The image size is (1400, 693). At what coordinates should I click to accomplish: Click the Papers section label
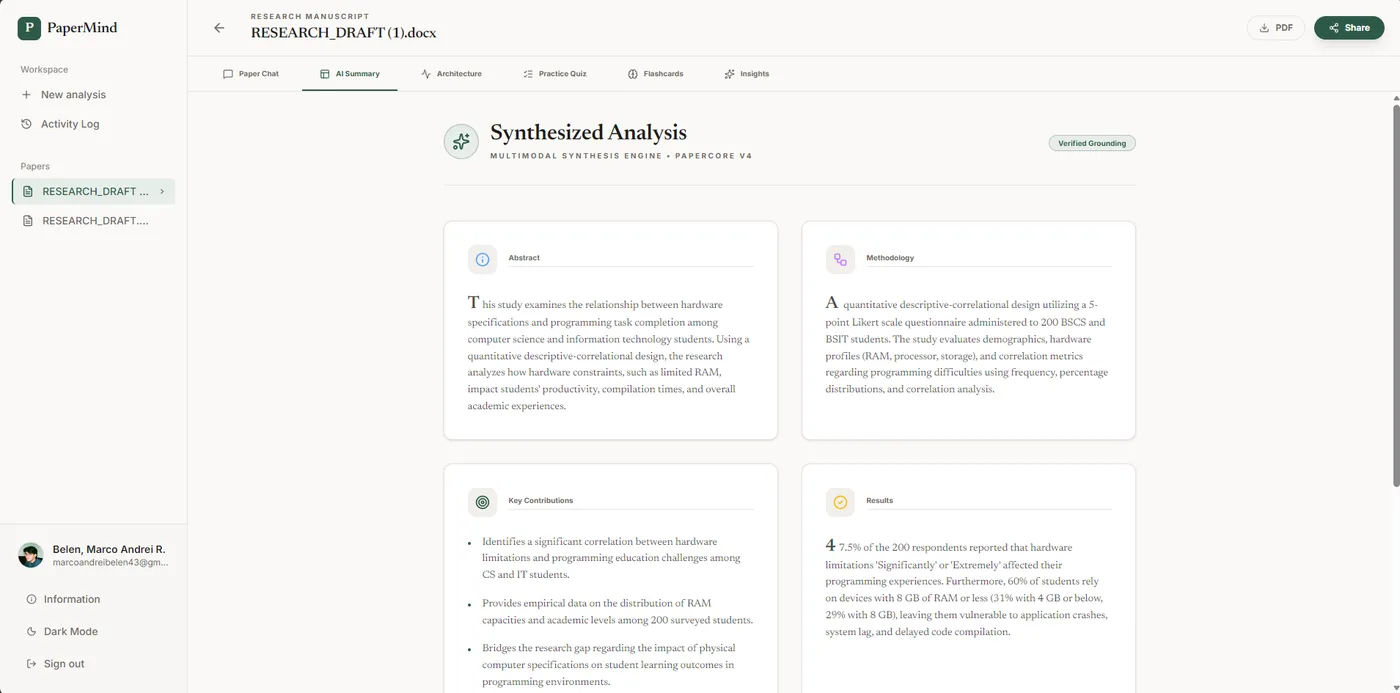point(35,167)
